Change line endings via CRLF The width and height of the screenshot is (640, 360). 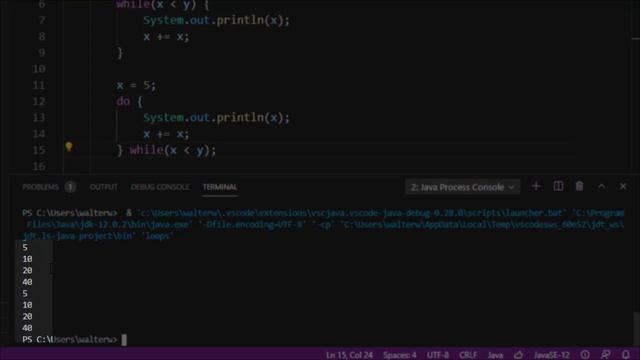coord(468,355)
